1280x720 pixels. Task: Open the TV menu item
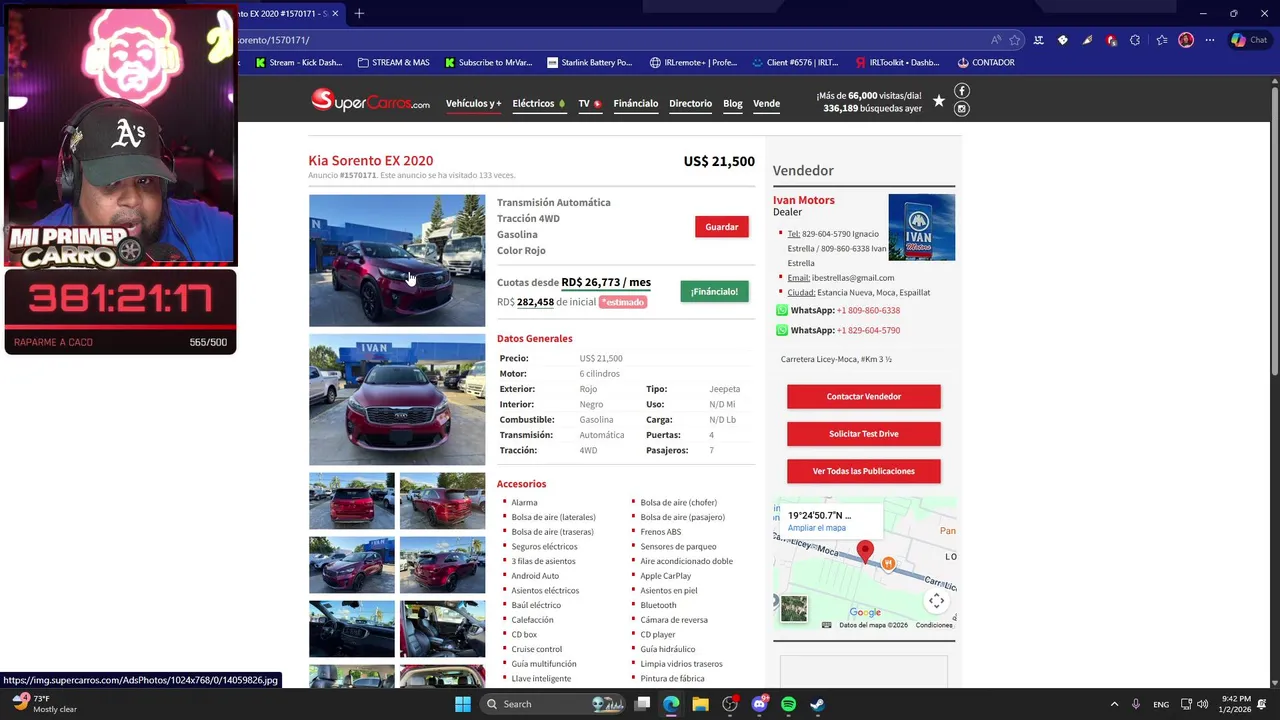point(590,103)
